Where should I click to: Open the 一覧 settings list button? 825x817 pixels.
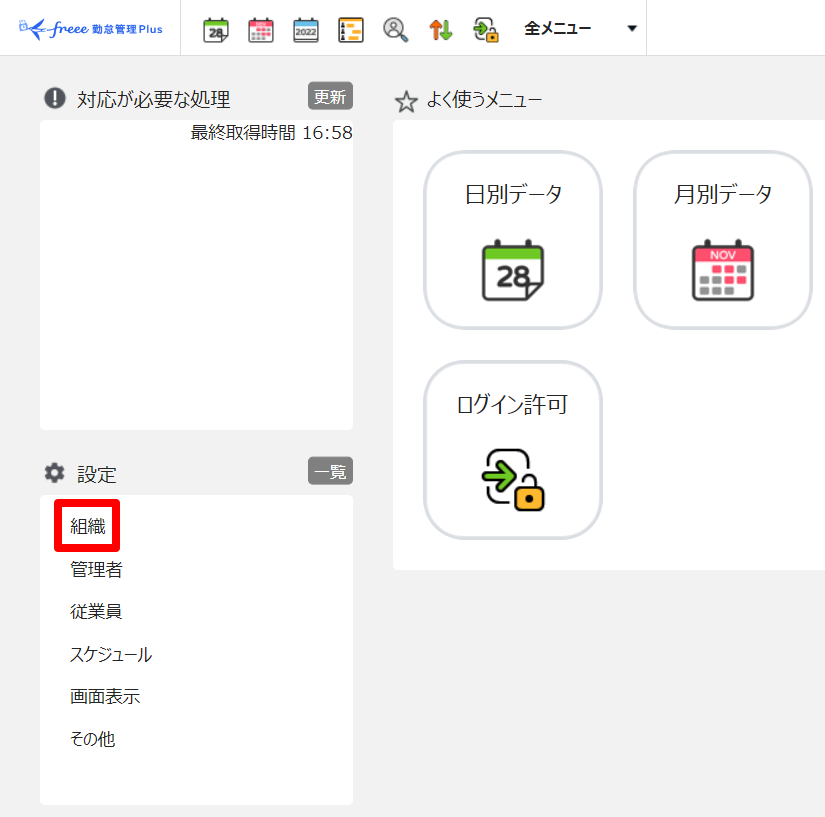coord(330,471)
